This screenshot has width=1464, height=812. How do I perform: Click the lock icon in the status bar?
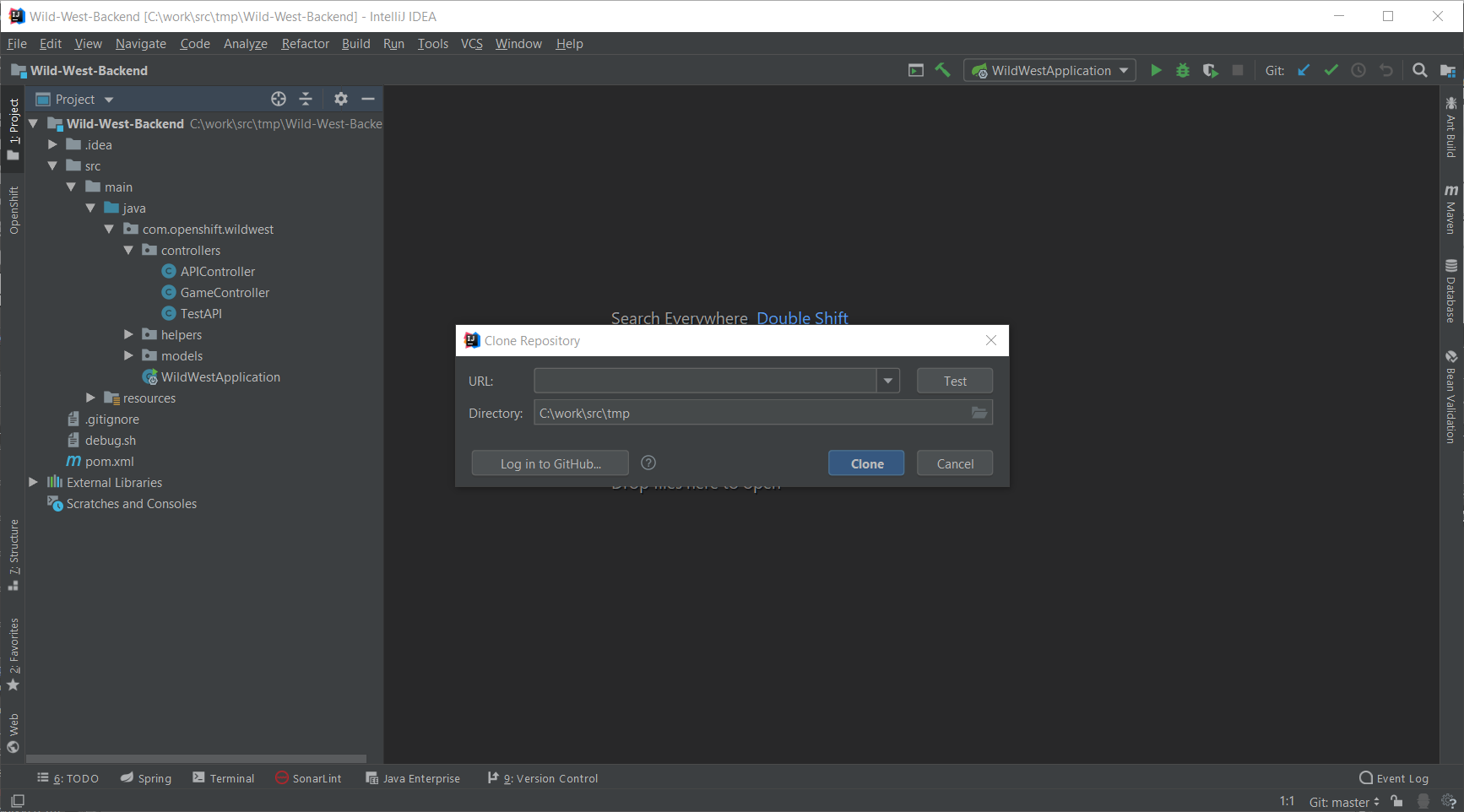pos(1397,801)
